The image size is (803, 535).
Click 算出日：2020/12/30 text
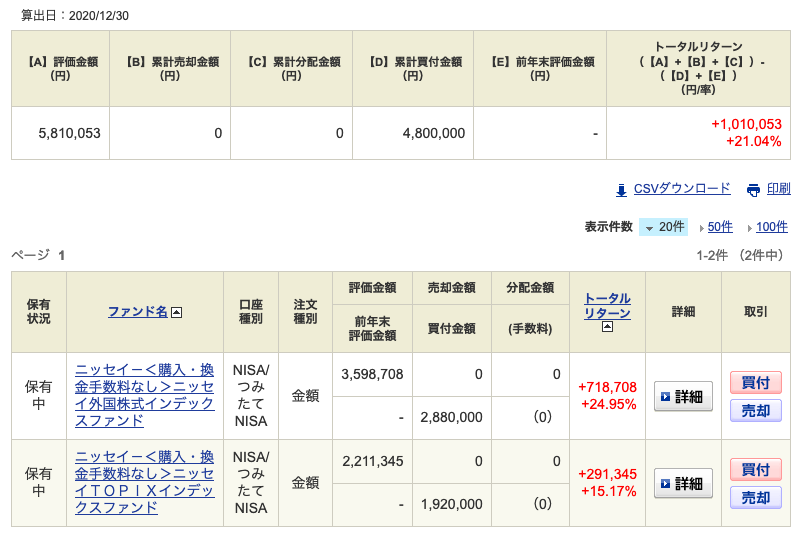click(x=75, y=16)
